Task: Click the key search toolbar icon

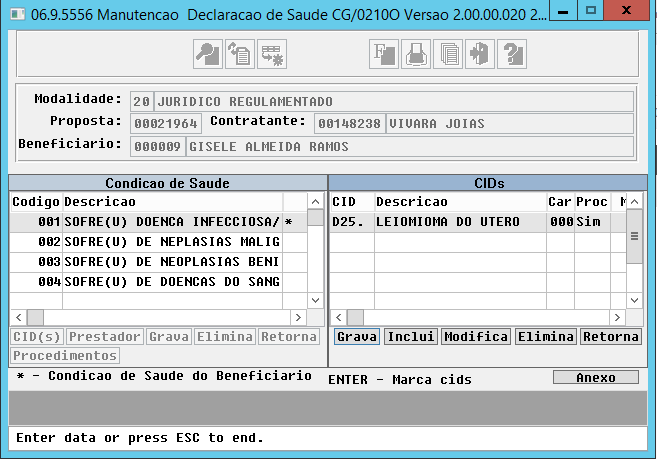Action: [208, 54]
